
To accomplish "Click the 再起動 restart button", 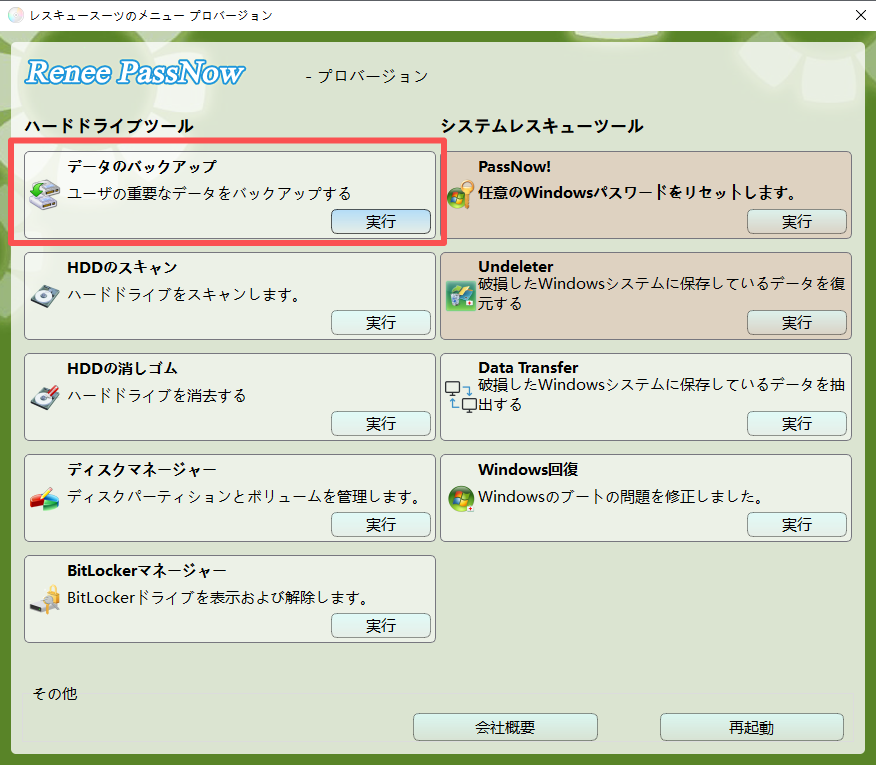I will 751,727.
